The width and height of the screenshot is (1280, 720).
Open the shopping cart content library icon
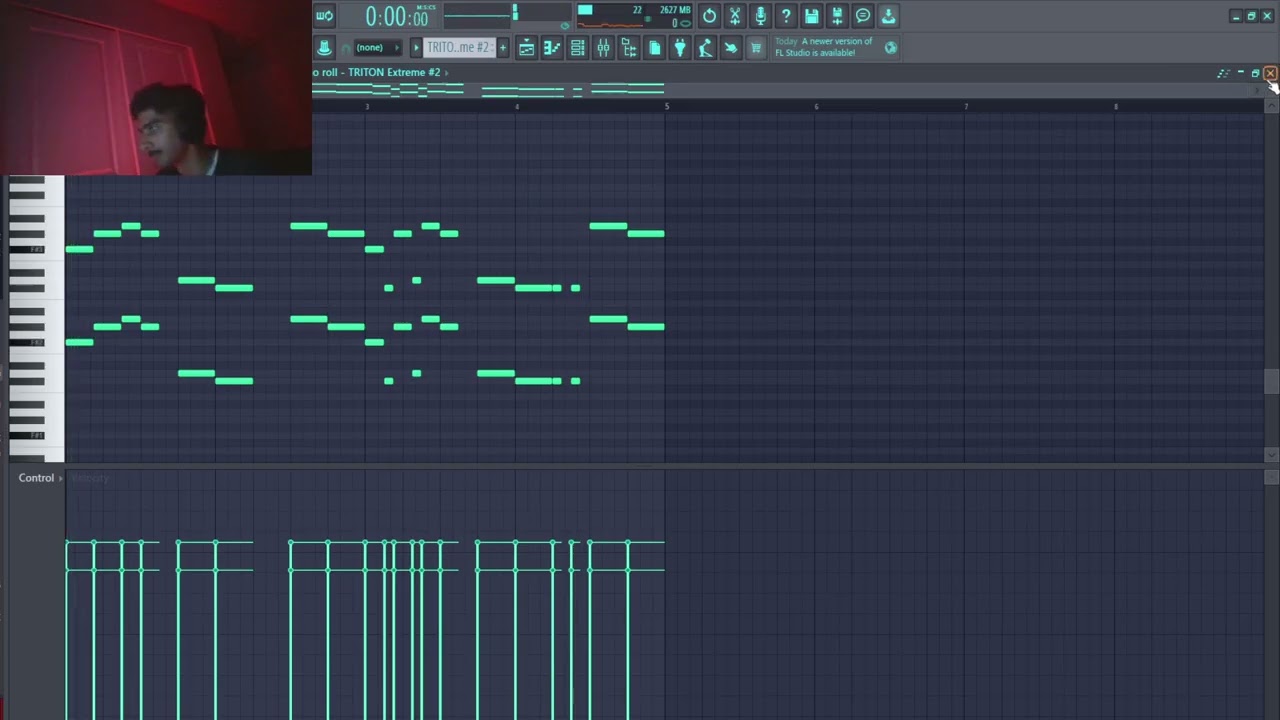coord(757,48)
